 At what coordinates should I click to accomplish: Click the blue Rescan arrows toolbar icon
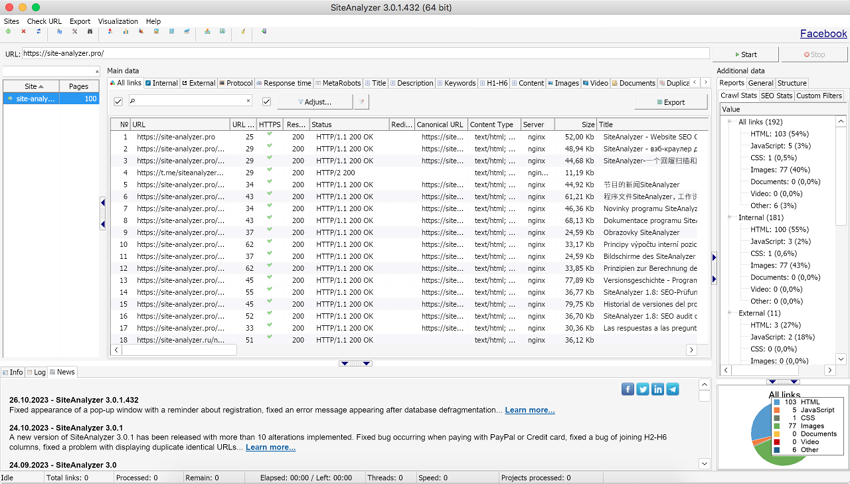(x=38, y=31)
